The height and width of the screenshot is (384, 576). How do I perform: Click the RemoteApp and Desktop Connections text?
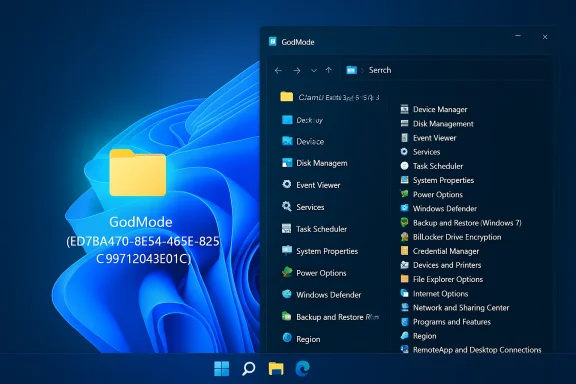[477, 350]
